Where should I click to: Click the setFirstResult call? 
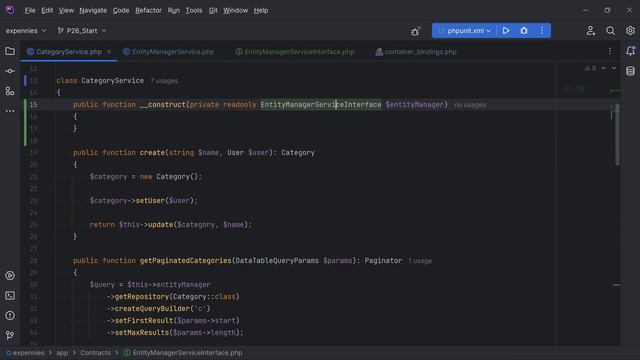coord(144,320)
